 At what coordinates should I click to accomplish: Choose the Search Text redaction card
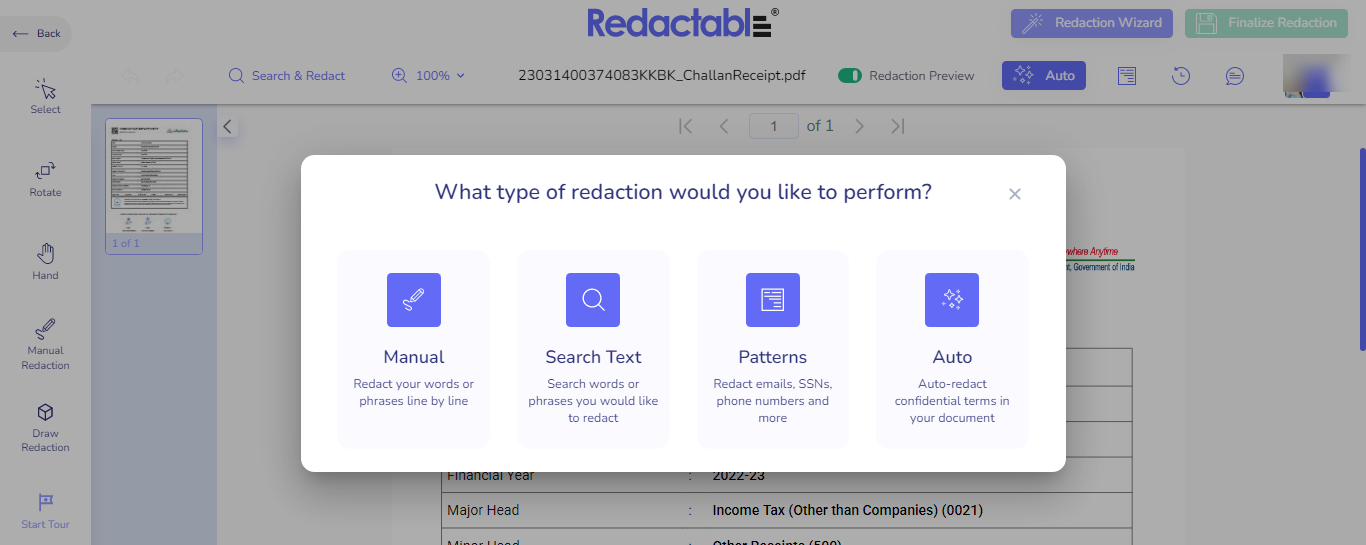click(593, 349)
